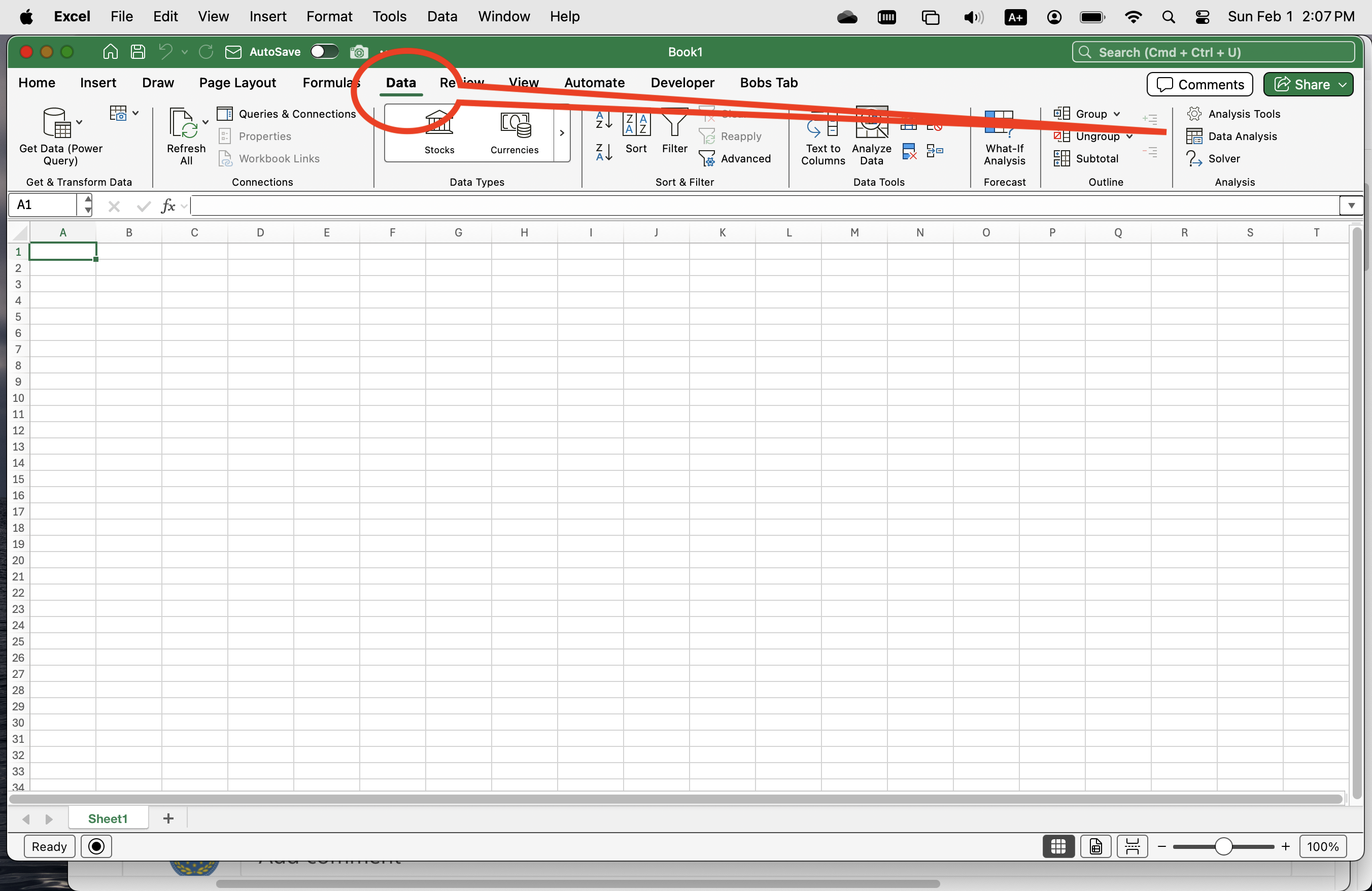
Task: Click the Name Box showing A1
Action: pyautogui.click(x=43, y=205)
